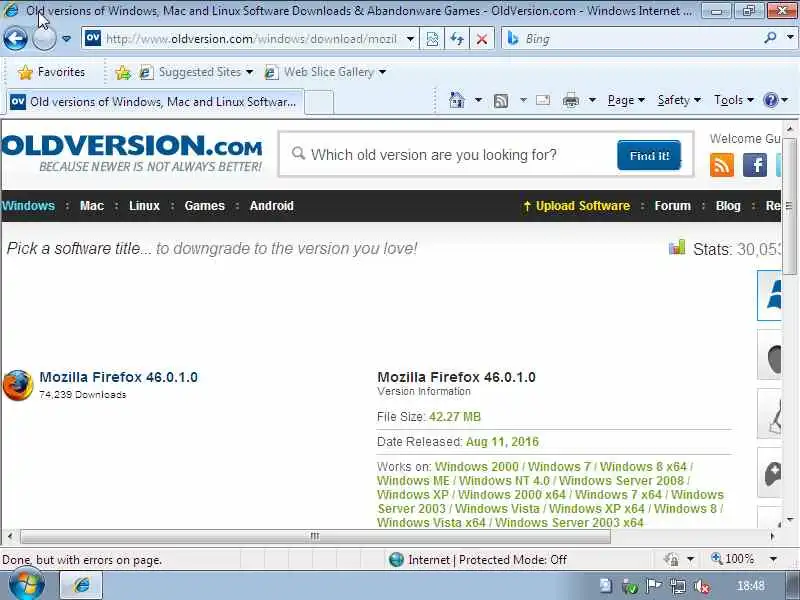Open the Tools menu
800x600 pixels.
tap(734, 100)
